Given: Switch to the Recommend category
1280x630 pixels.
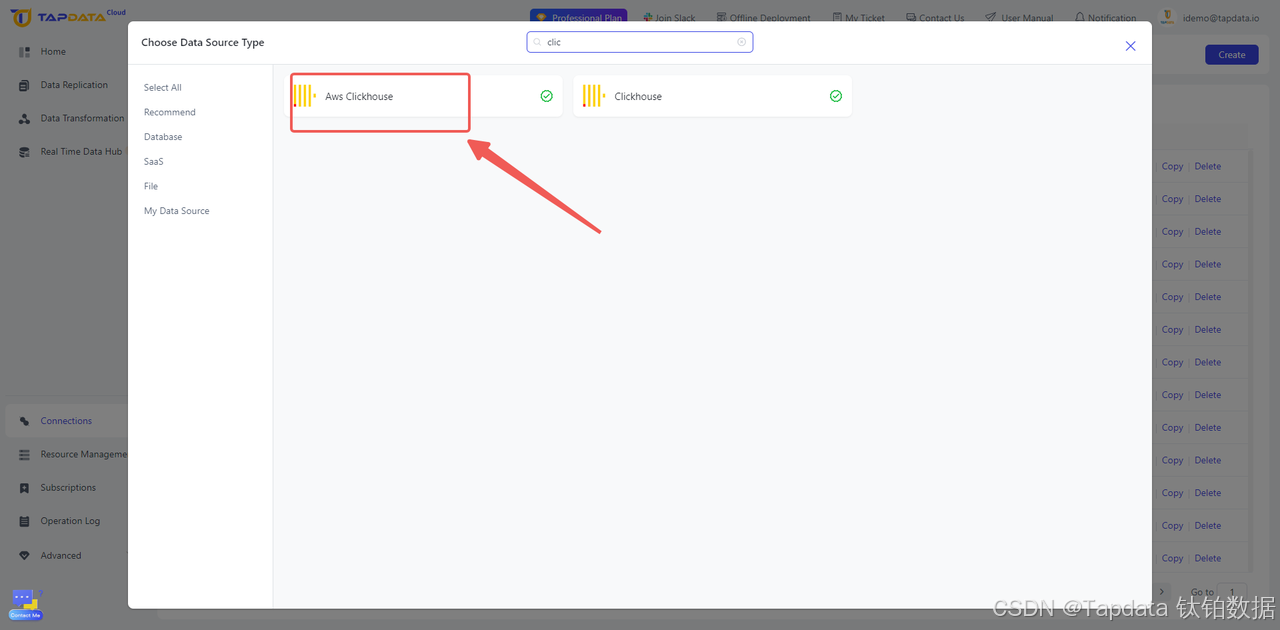Looking at the screenshot, I should pos(170,112).
